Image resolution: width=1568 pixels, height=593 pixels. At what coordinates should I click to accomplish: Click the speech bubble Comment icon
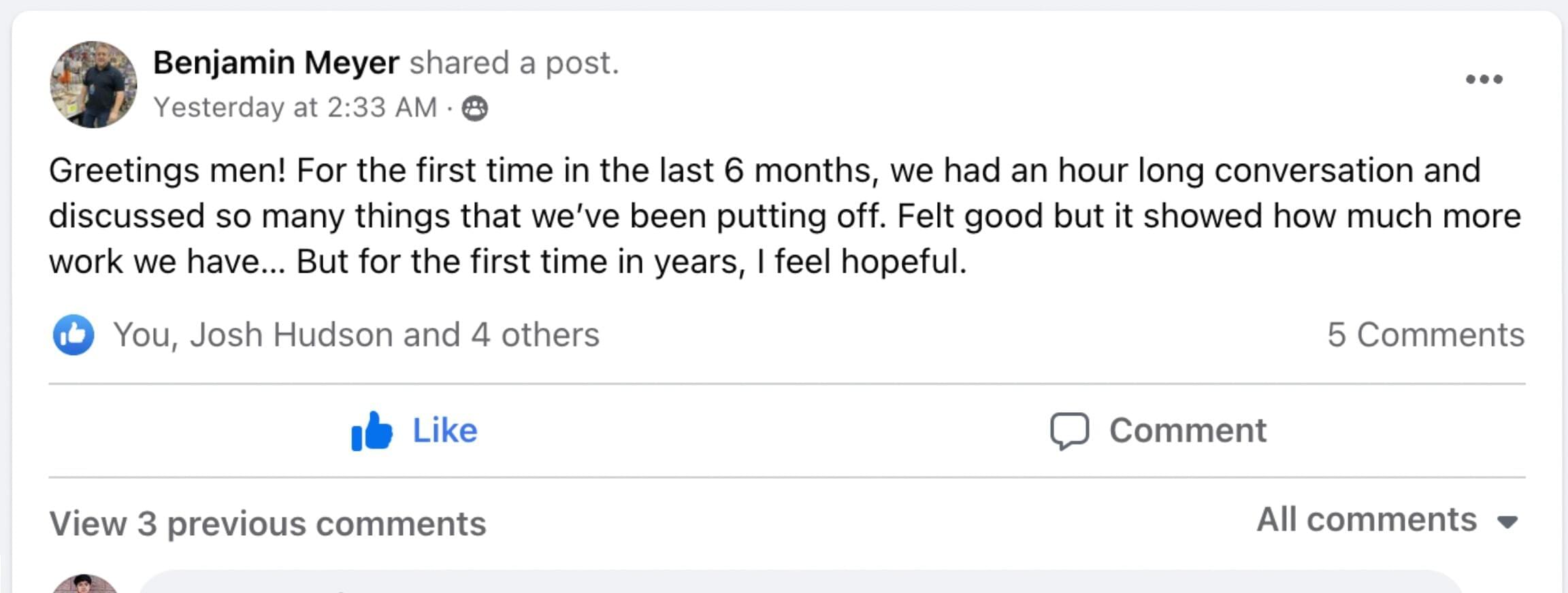tap(1069, 431)
